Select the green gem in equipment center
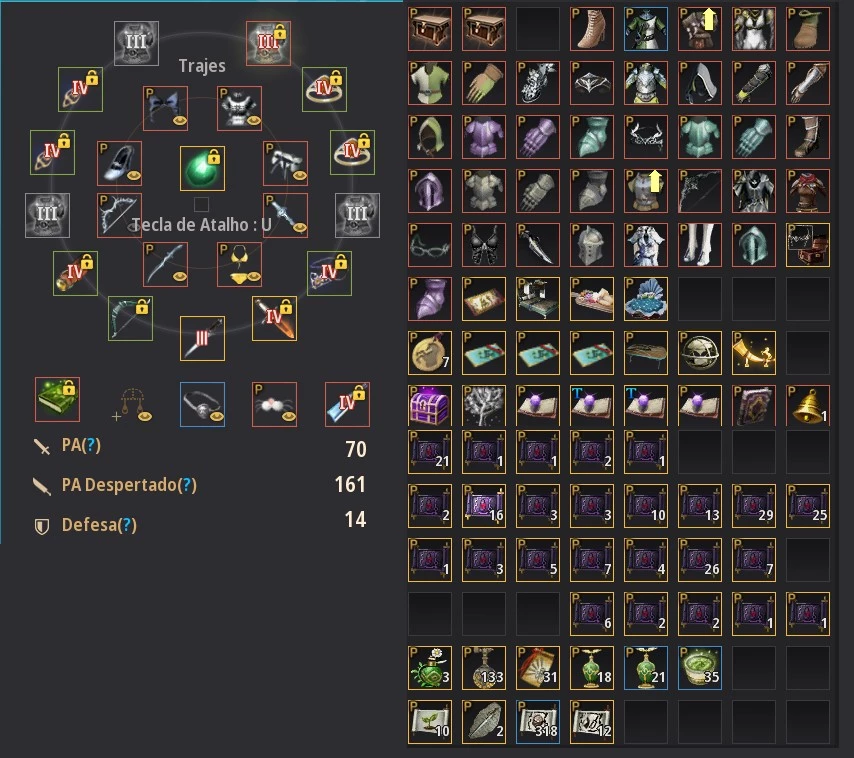This screenshot has height=758, width=854. coord(202,168)
